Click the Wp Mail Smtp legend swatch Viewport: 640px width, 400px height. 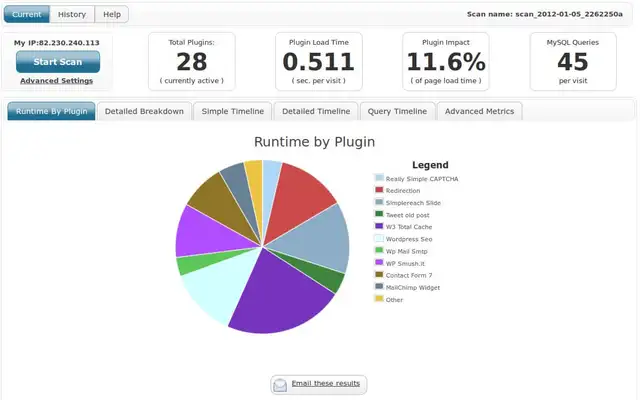tap(379, 250)
